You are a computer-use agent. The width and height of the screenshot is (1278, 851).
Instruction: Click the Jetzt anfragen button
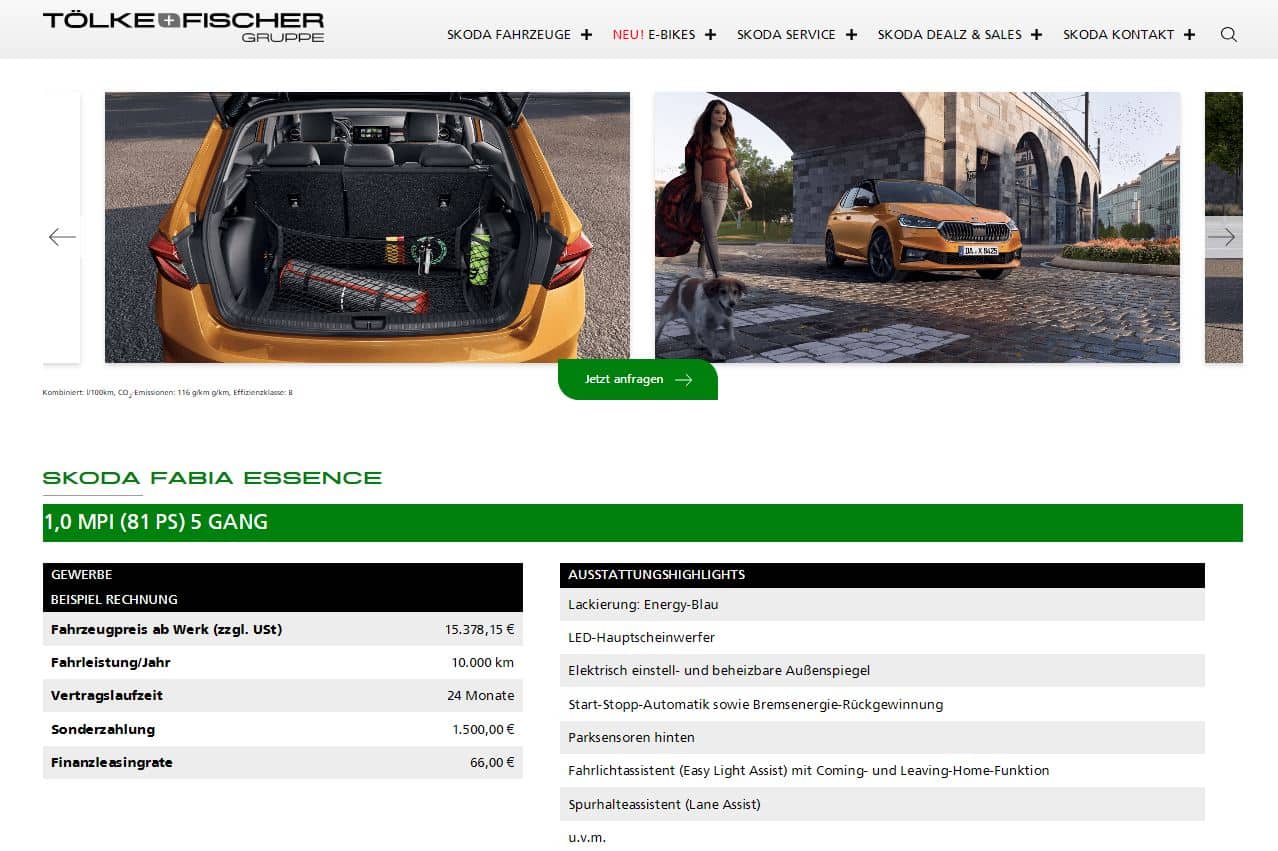[x=638, y=380]
